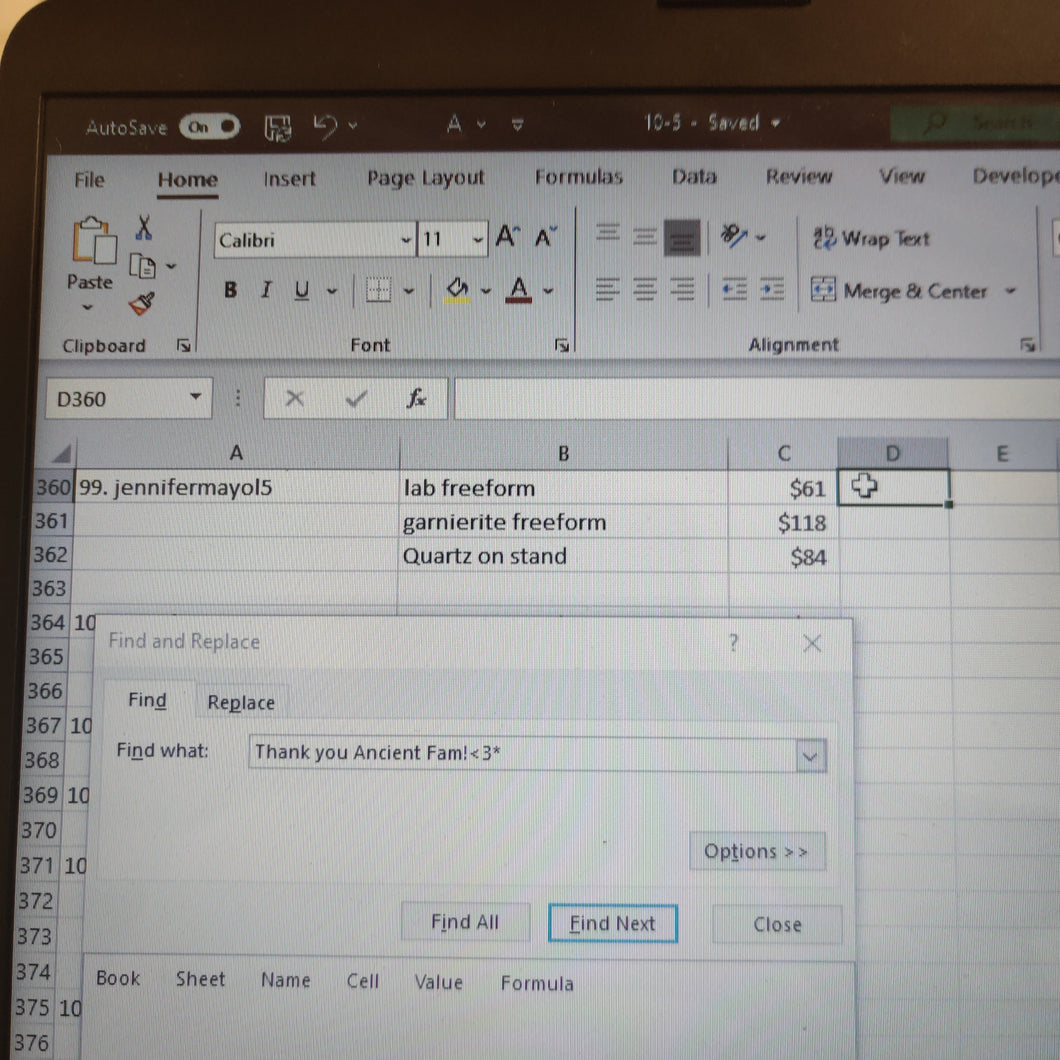Click into the formula bar
The width and height of the screenshot is (1060, 1060).
point(756,398)
